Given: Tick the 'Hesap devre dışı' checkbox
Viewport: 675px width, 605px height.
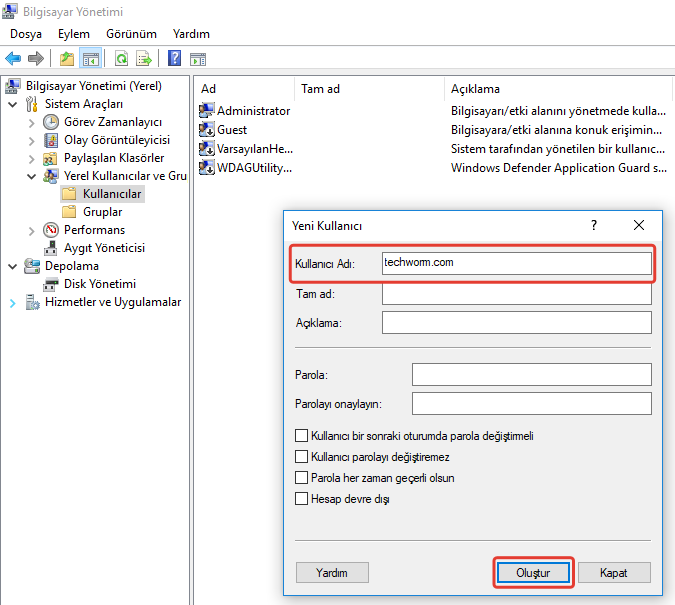Looking at the screenshot, I should click(x=302, y=499).
